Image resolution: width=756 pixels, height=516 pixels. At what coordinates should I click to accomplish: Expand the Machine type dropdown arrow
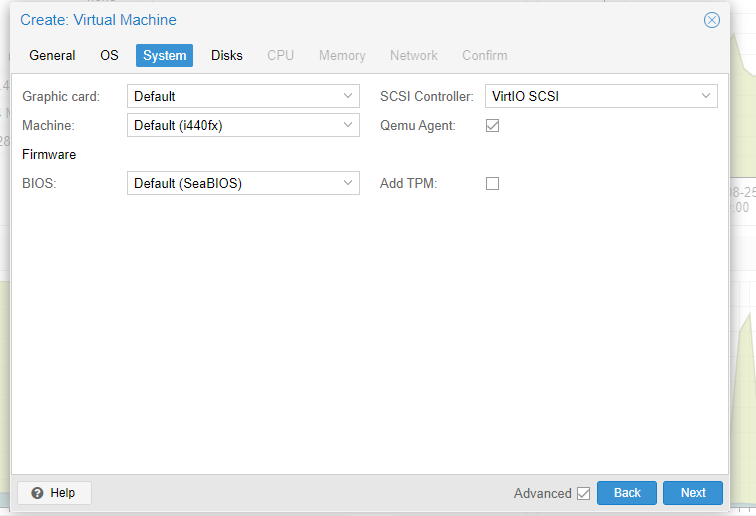(x=348, y=126)
